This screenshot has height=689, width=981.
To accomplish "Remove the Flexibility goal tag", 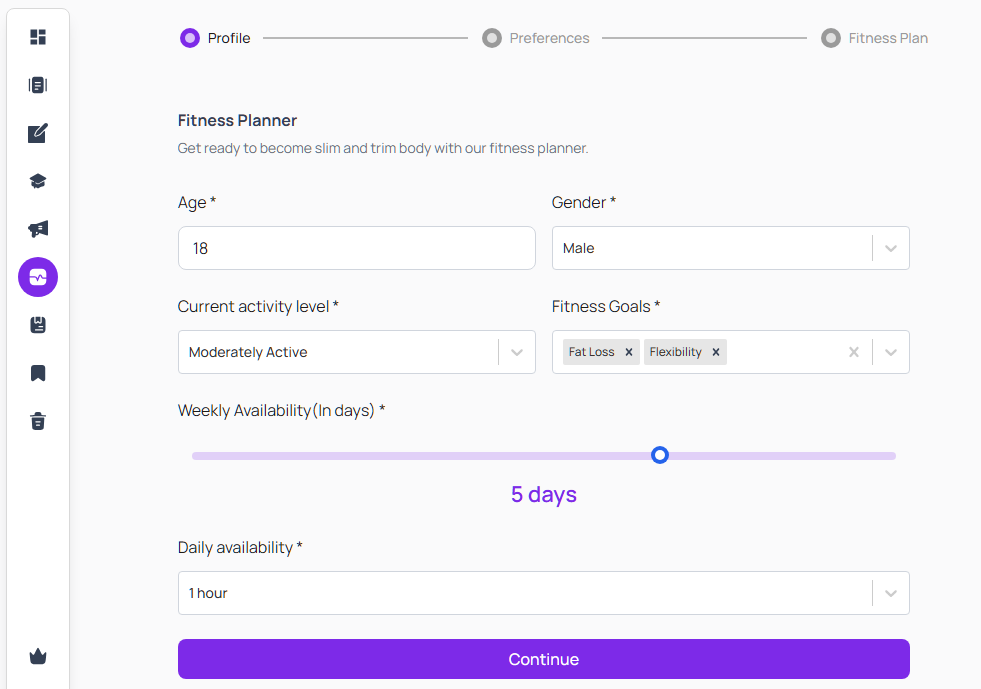I will pos(716,352).
